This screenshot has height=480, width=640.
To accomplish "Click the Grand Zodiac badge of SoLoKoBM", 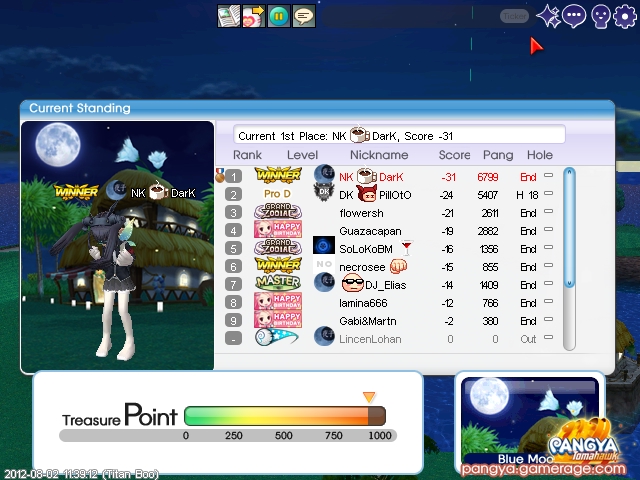I will coord(278,247).
